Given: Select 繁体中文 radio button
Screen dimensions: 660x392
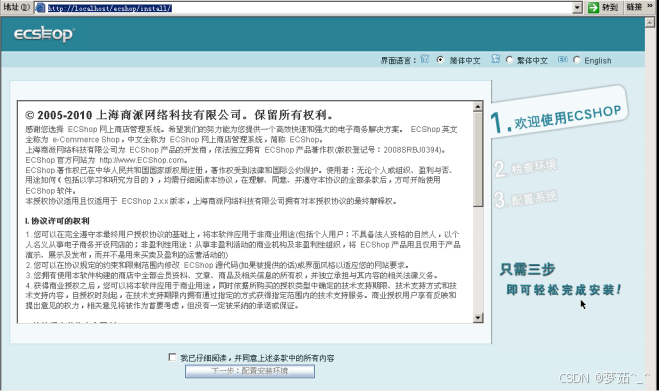Looking at the screenshot, I should (509, 60).
